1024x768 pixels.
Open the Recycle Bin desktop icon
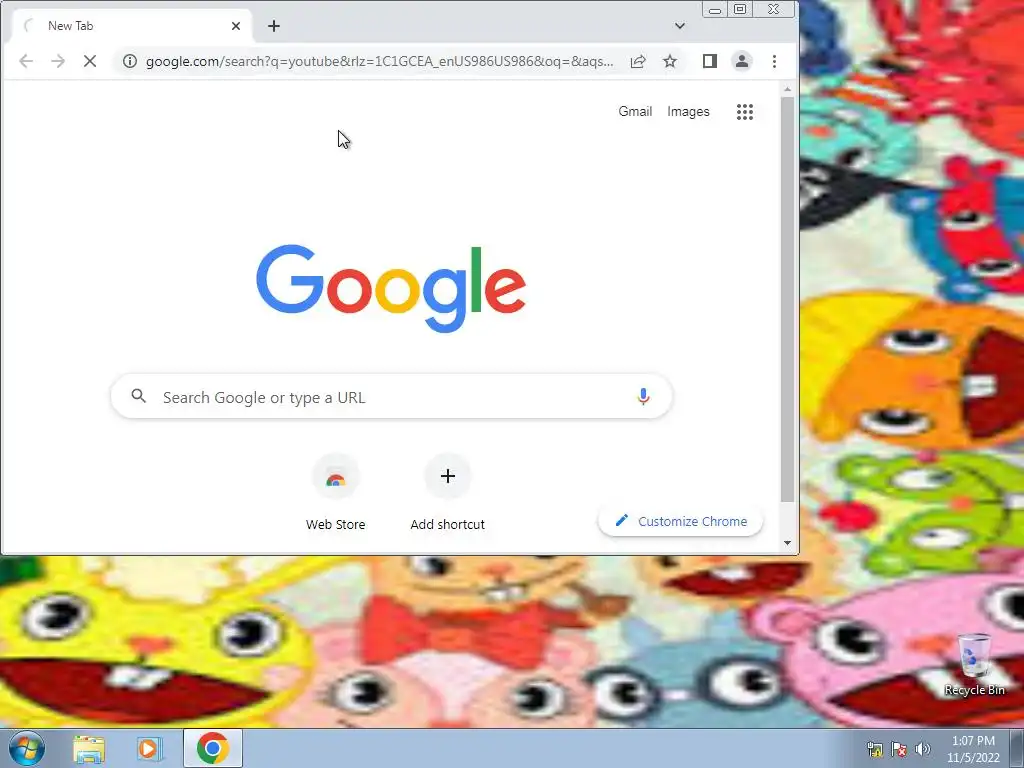(974, 665)
